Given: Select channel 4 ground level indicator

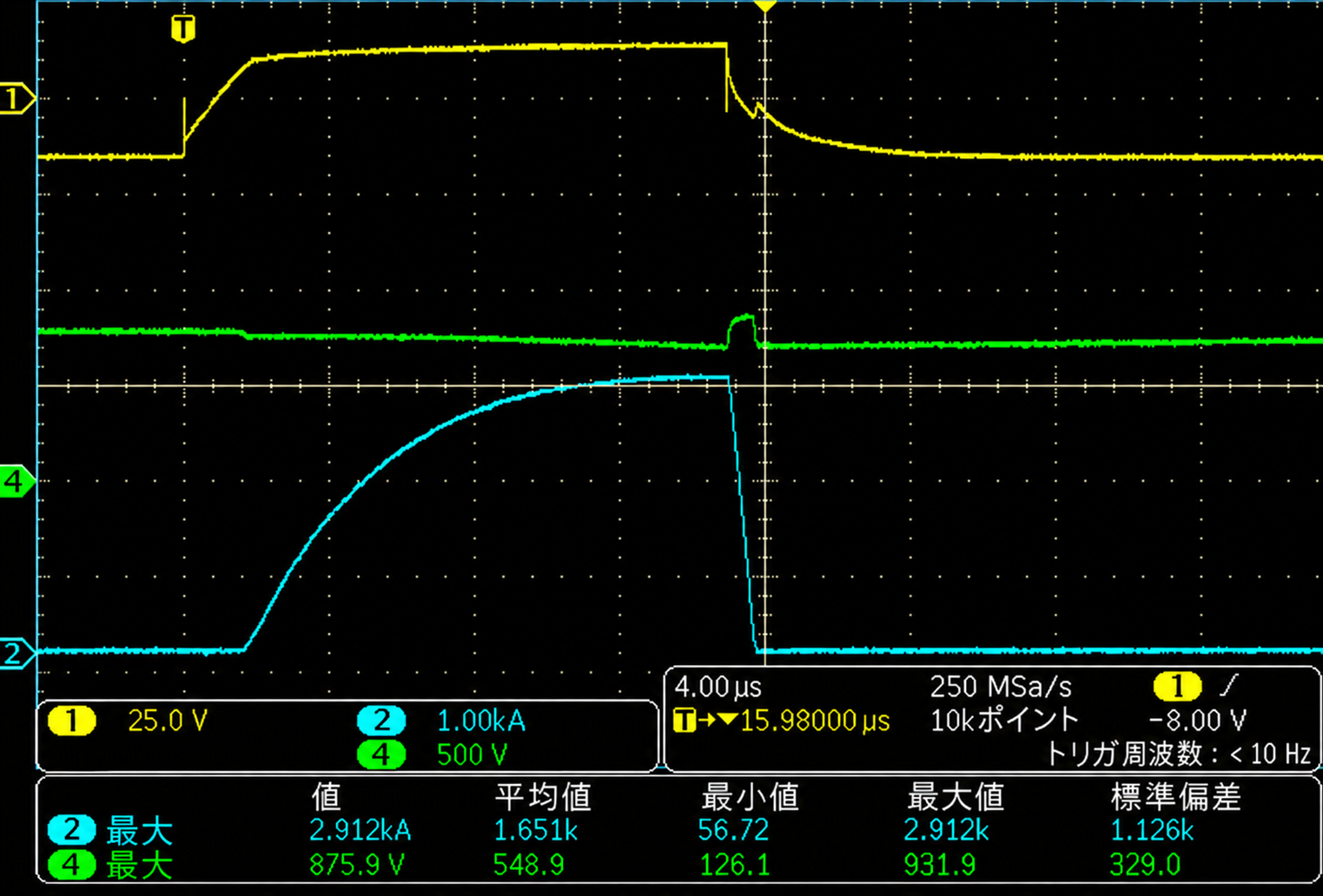Looking at the screenshot, I should pyautogui.click(x=17, y=481).
